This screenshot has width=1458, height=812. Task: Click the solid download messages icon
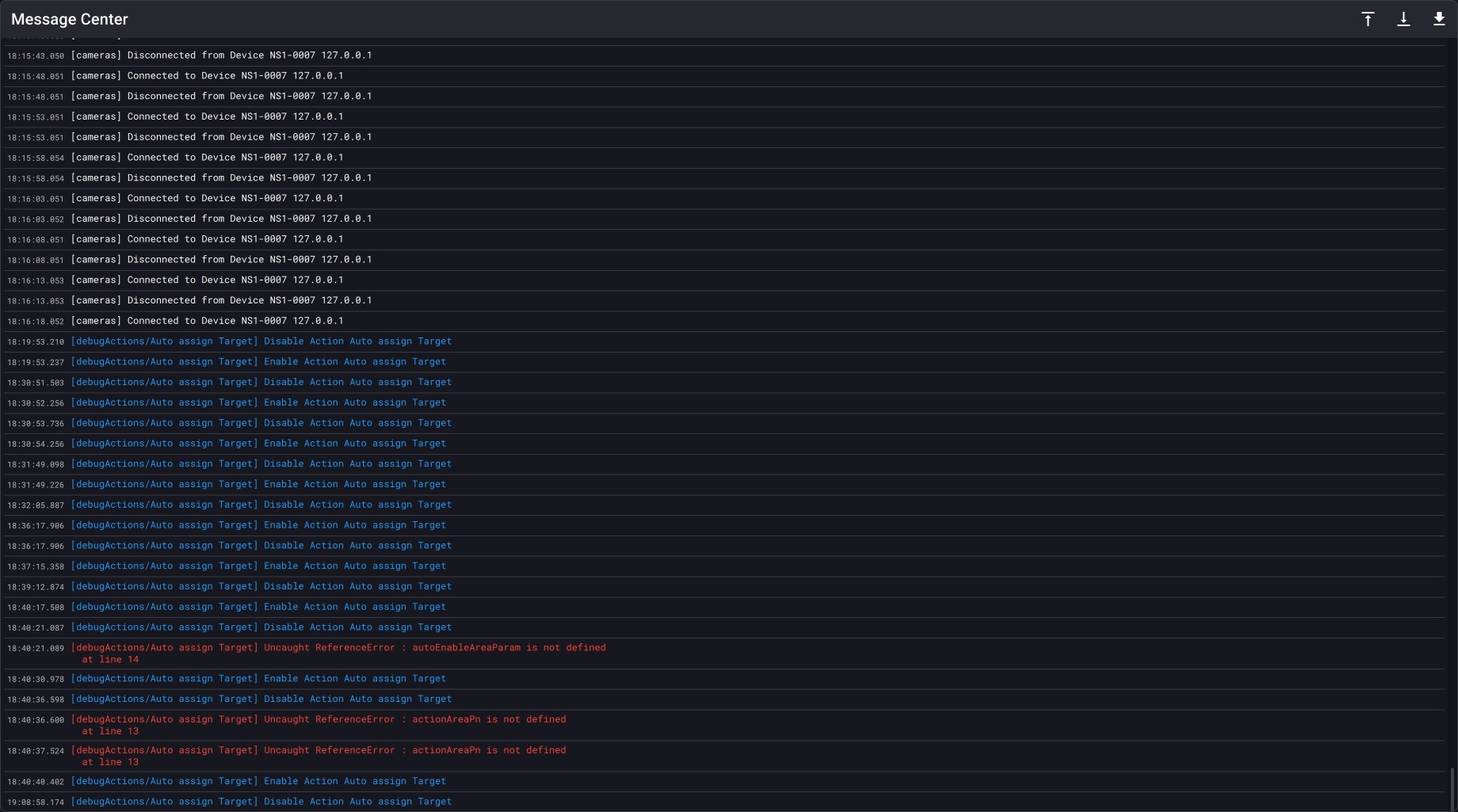point(1439,19)
